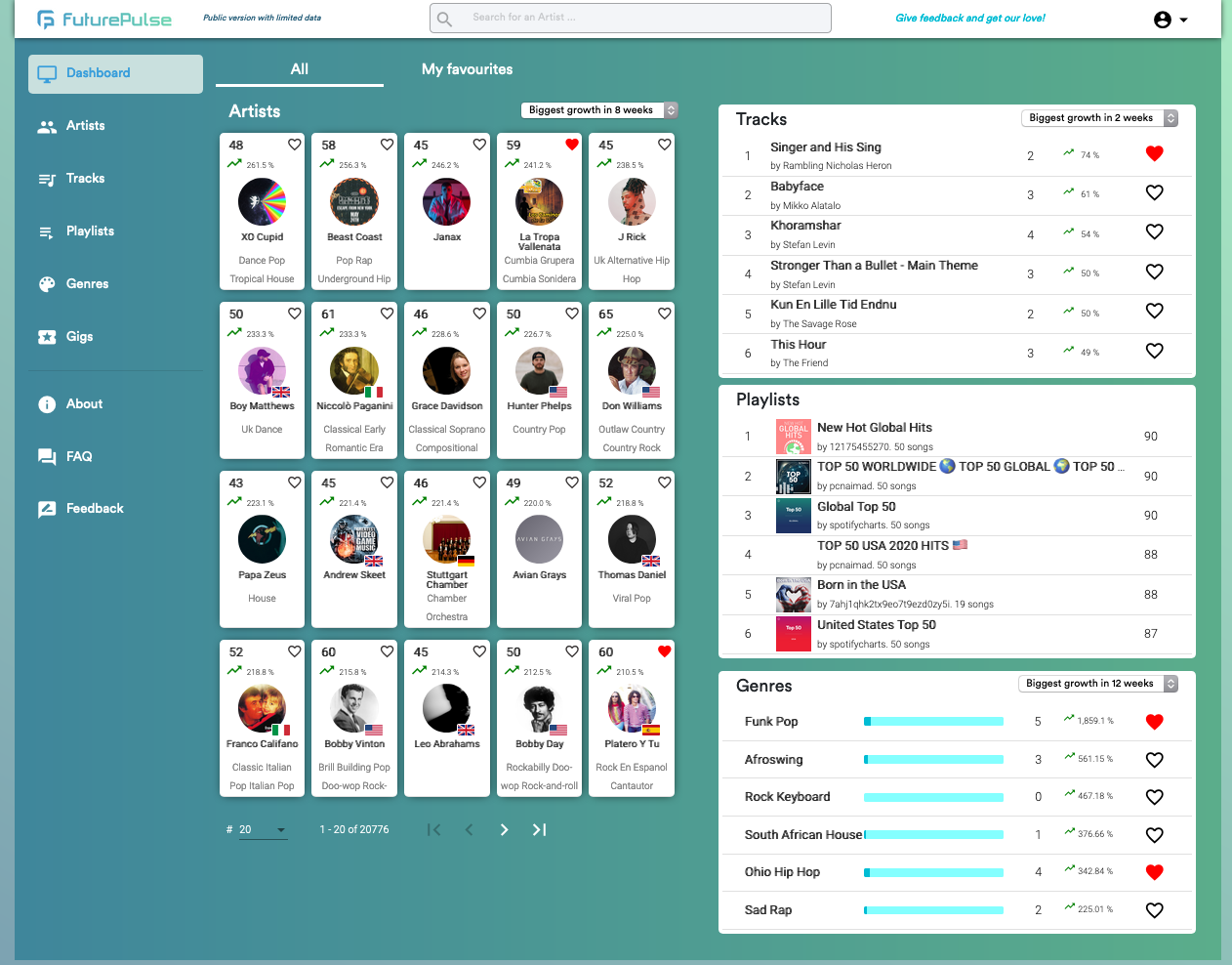
Task: Expand the Tracks growth period dropdown
Action: pyautogui.click(x=1099, y=118)
